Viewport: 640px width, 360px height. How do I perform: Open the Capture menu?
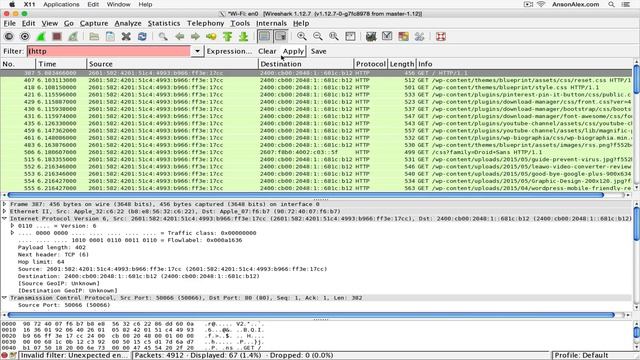click(x=94, y=23)
